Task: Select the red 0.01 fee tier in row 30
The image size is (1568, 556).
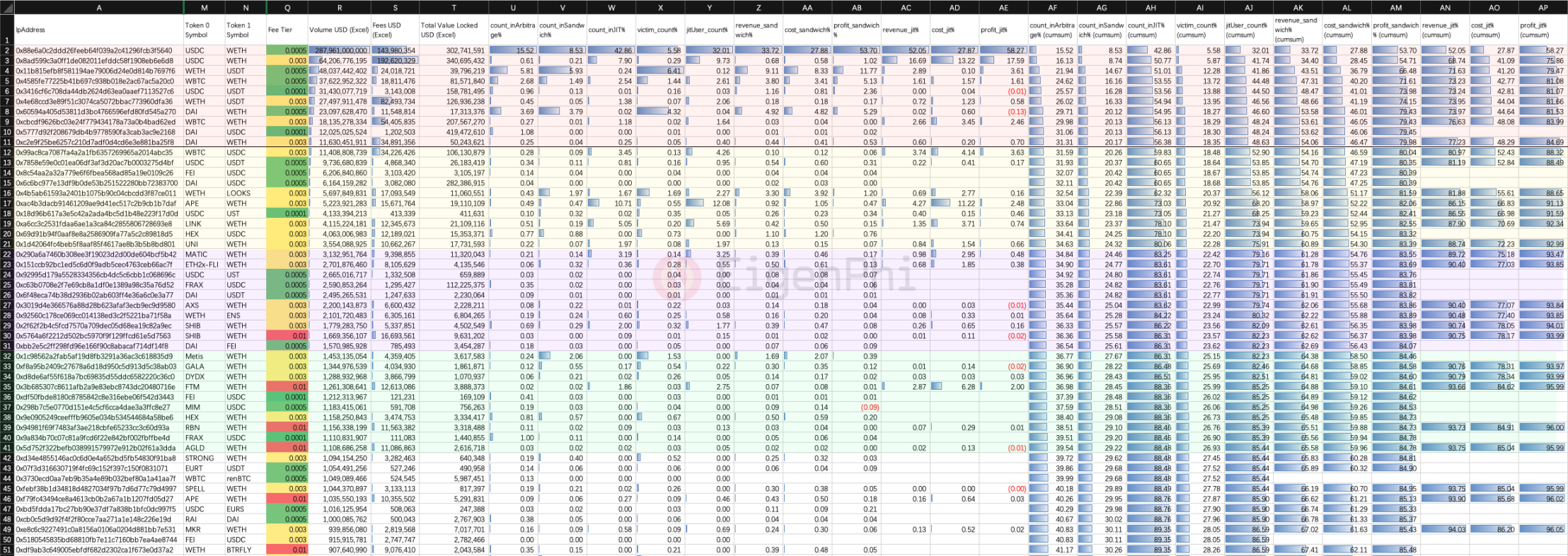Action: point(287,336)
